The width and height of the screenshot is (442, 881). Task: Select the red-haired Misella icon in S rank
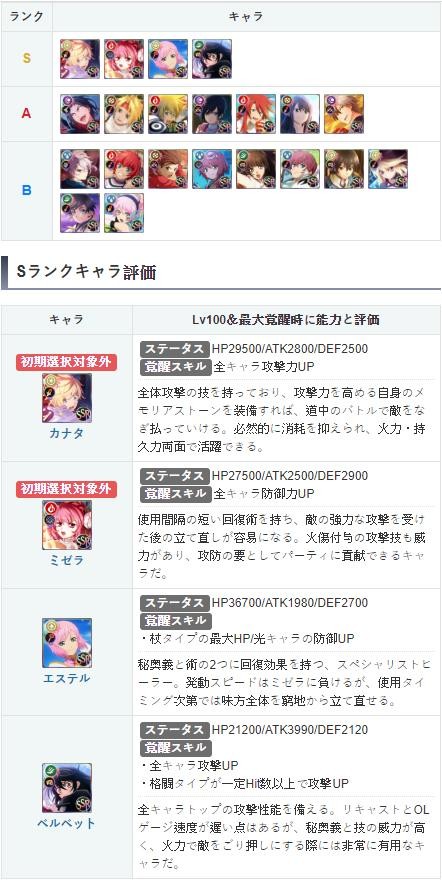[x=124, y=59]
